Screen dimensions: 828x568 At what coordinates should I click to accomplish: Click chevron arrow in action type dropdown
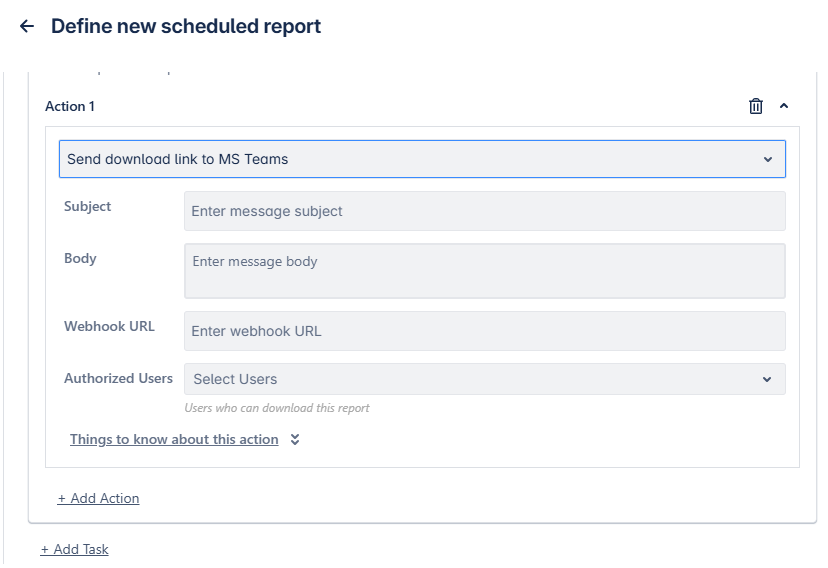click(x=767, y=159)
